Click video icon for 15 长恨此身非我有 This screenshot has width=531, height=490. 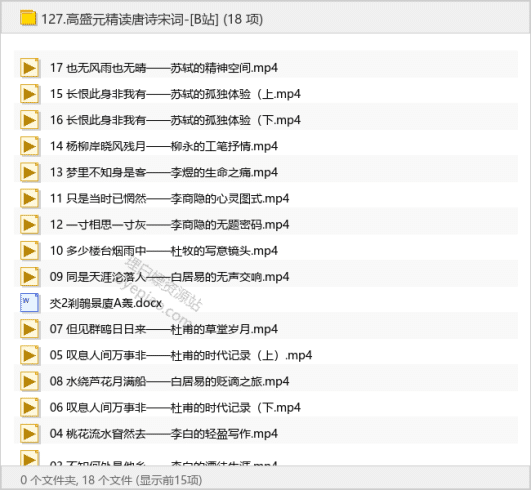(x=29, y=94)
